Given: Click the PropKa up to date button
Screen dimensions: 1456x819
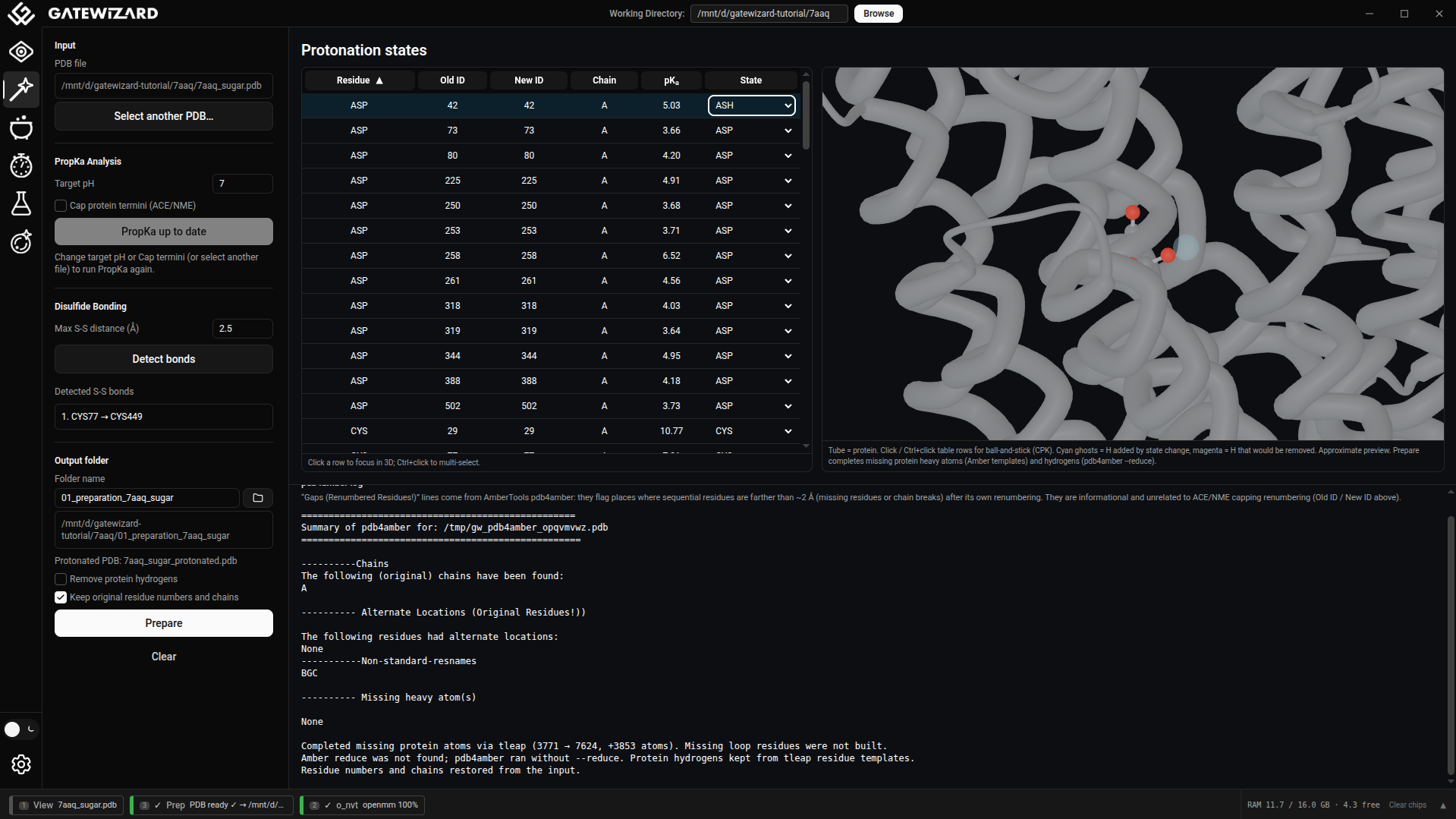Looking at the screenshot, I should click(x=164, y=232).
